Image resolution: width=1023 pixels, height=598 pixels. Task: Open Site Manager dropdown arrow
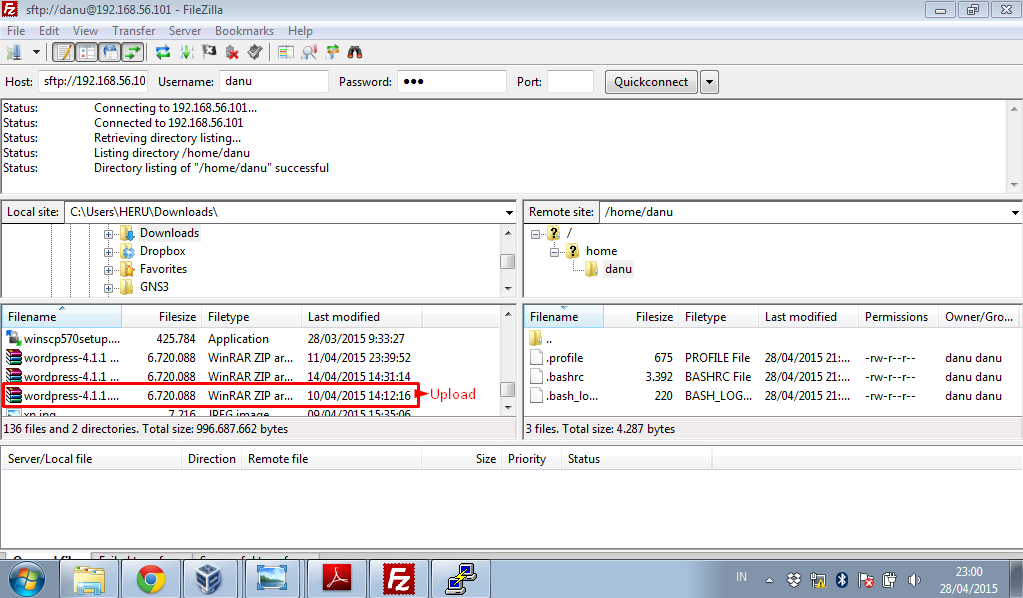point(36,52)
